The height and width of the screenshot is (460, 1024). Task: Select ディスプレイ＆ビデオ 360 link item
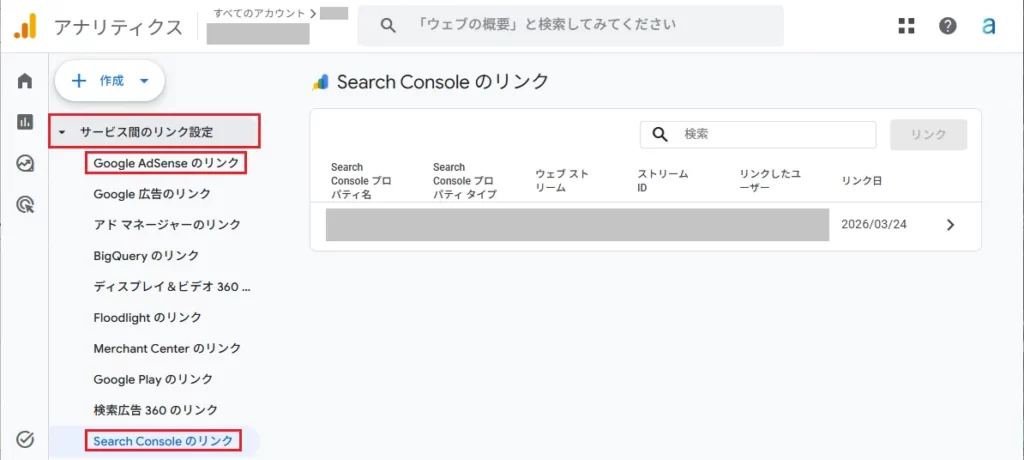pos(172,286)
